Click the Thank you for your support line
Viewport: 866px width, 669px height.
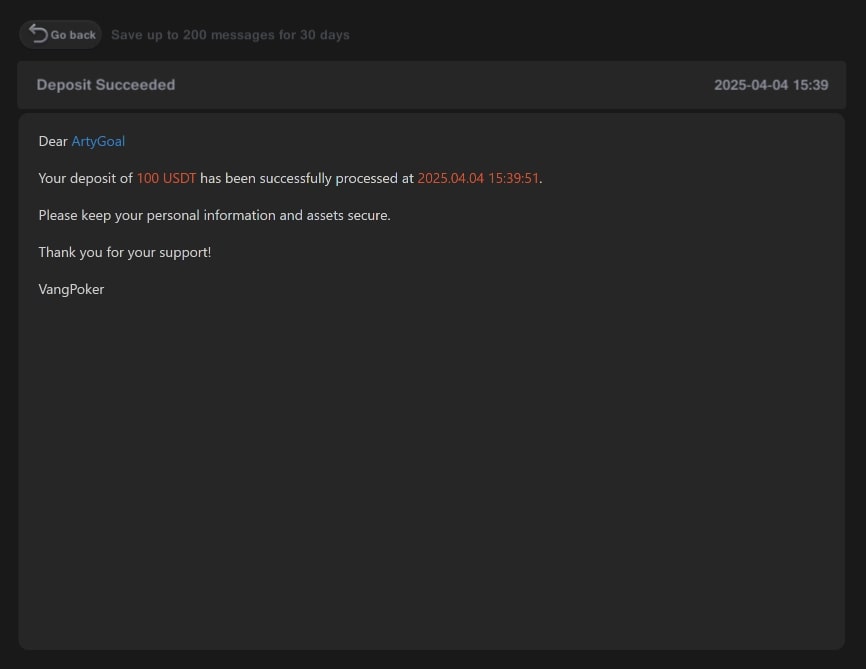coord(125,252)
